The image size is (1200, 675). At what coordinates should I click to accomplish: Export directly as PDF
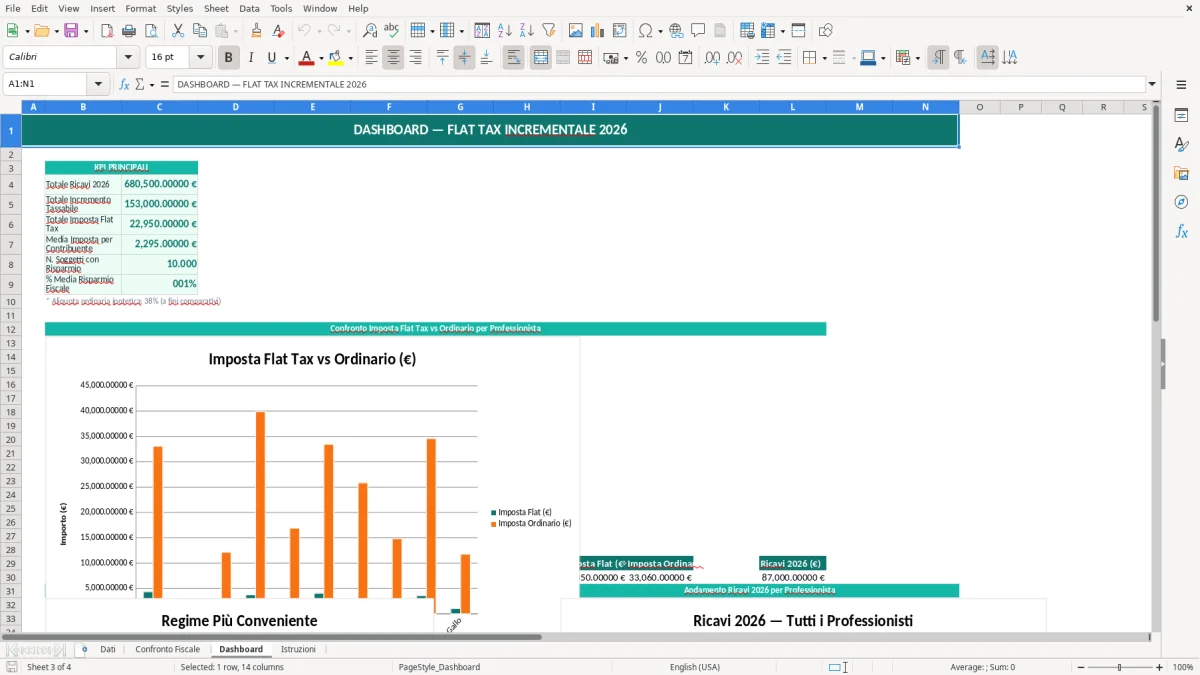[x=107, y=31]
